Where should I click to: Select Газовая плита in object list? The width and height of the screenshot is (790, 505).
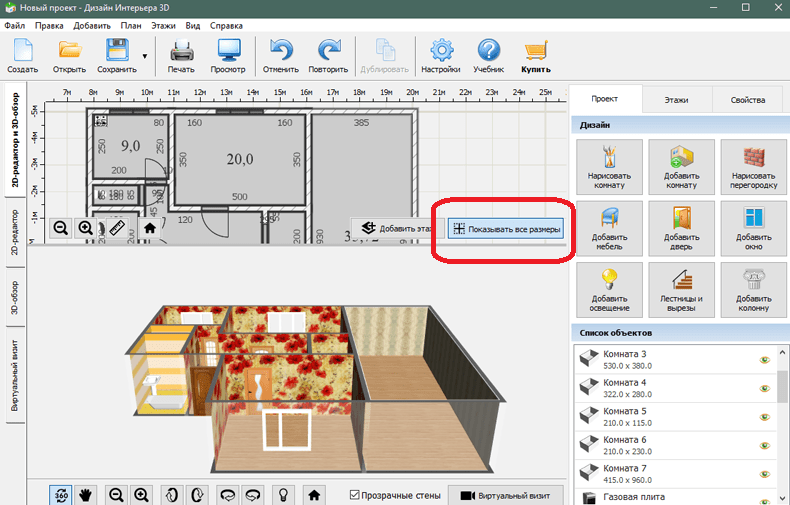[x=675, y=497]
